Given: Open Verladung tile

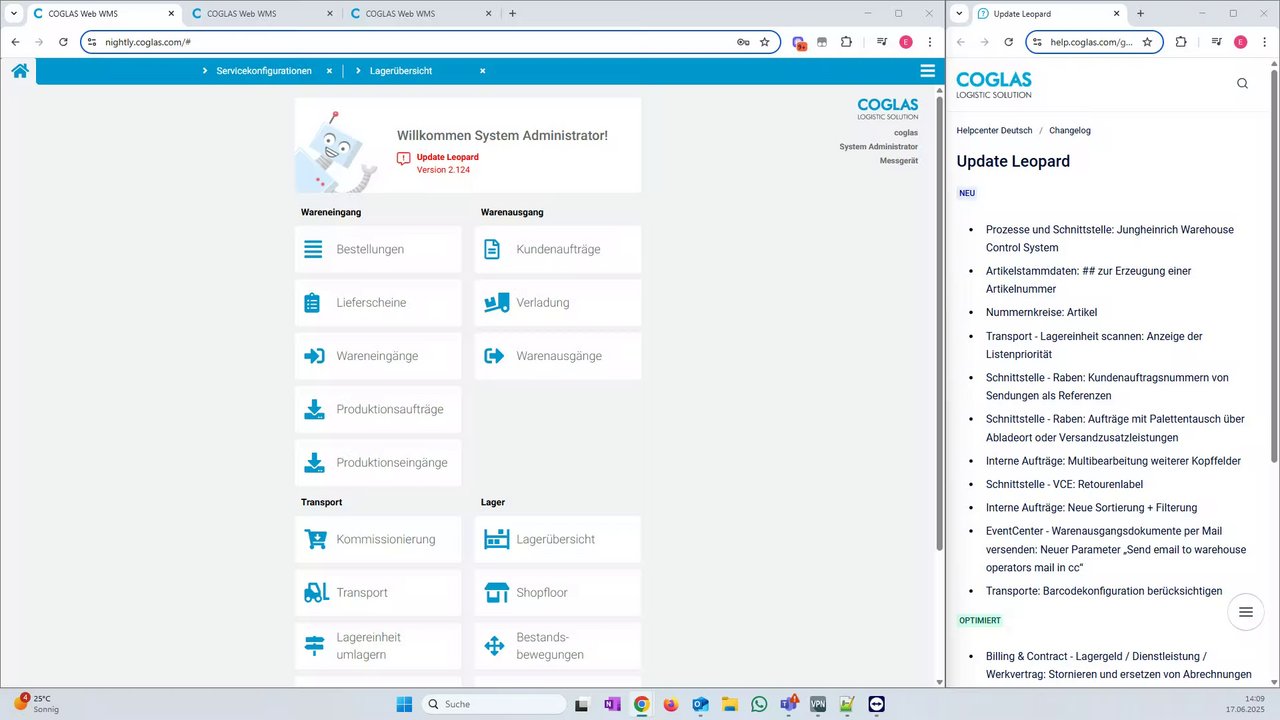Looking at the screenshot, I should point(558,302).
